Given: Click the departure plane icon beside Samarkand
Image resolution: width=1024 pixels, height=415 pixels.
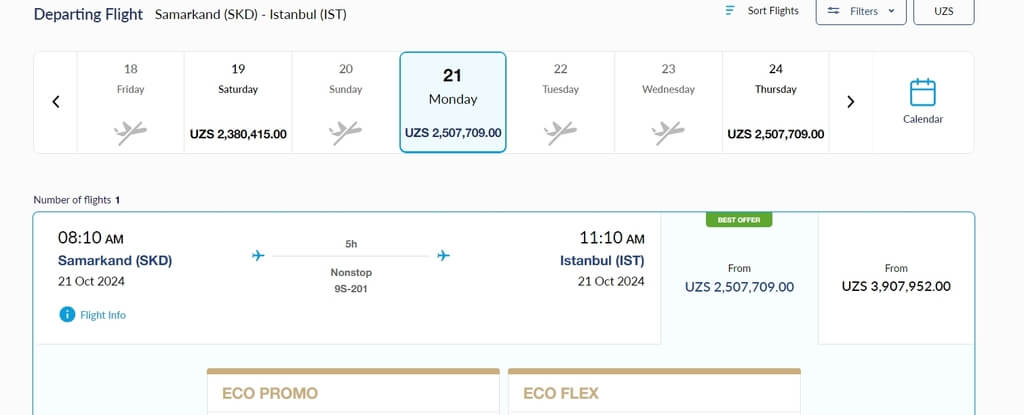Looking at the screenshot, I should click(259, 256).
